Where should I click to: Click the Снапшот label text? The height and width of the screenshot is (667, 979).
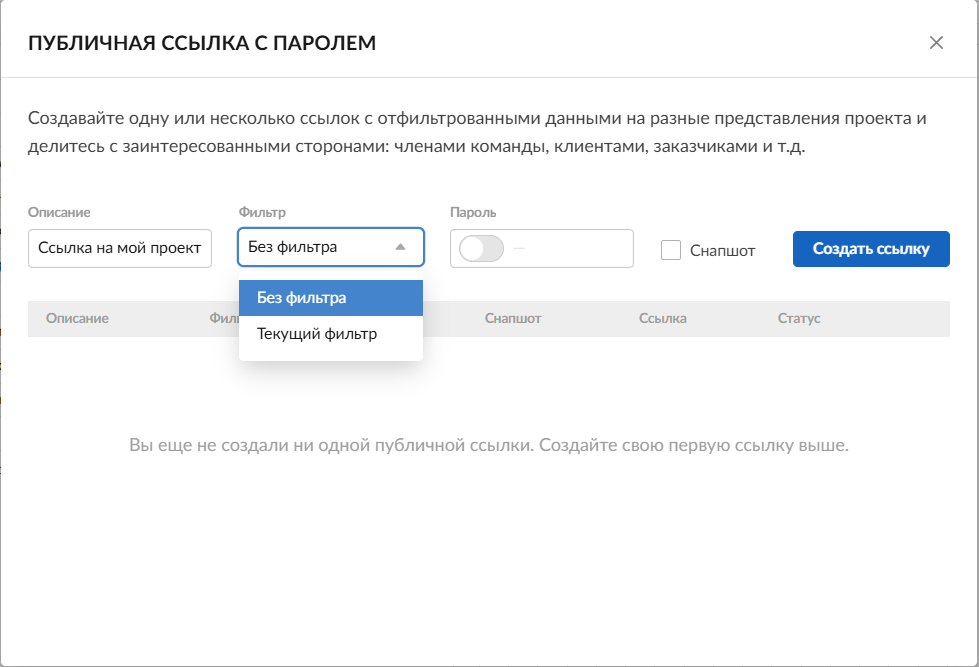pos(721,250)
